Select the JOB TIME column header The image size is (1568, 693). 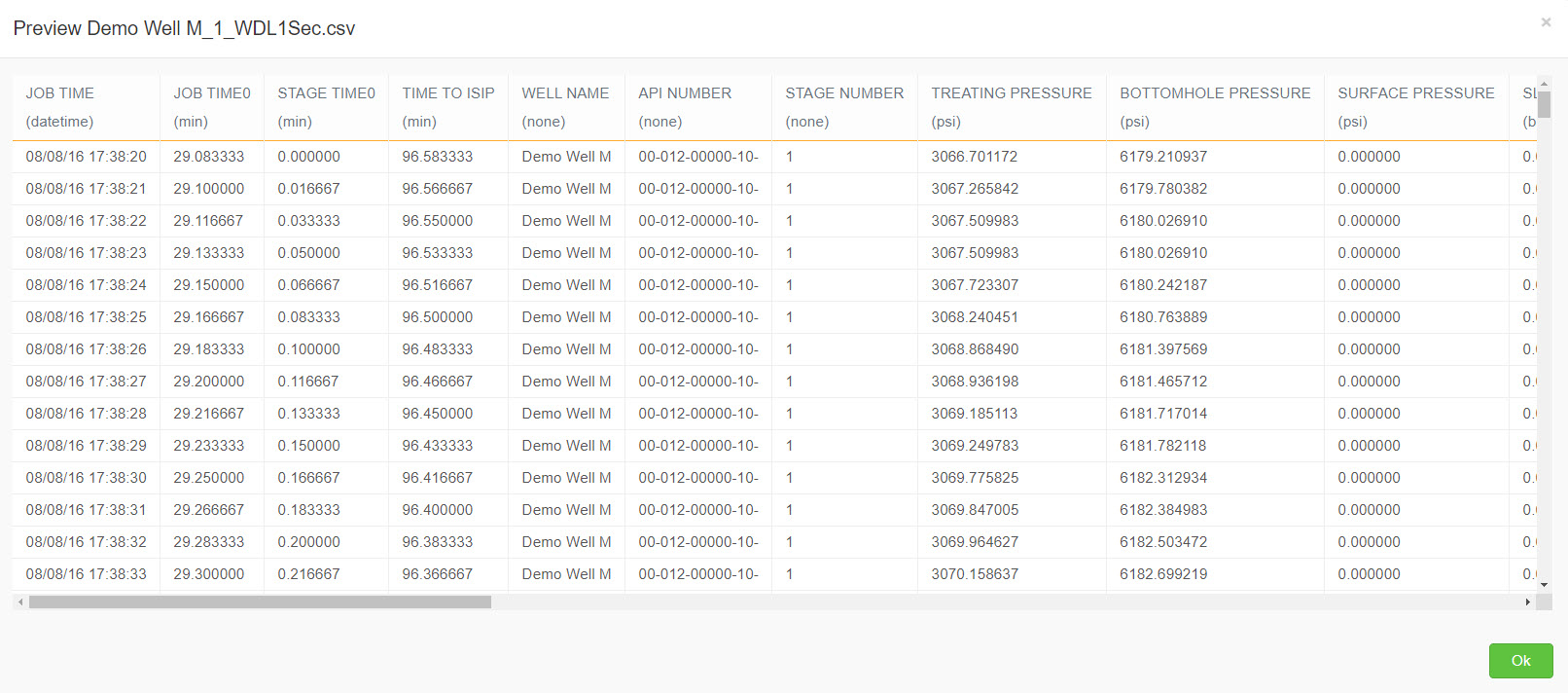click(60, 93)
